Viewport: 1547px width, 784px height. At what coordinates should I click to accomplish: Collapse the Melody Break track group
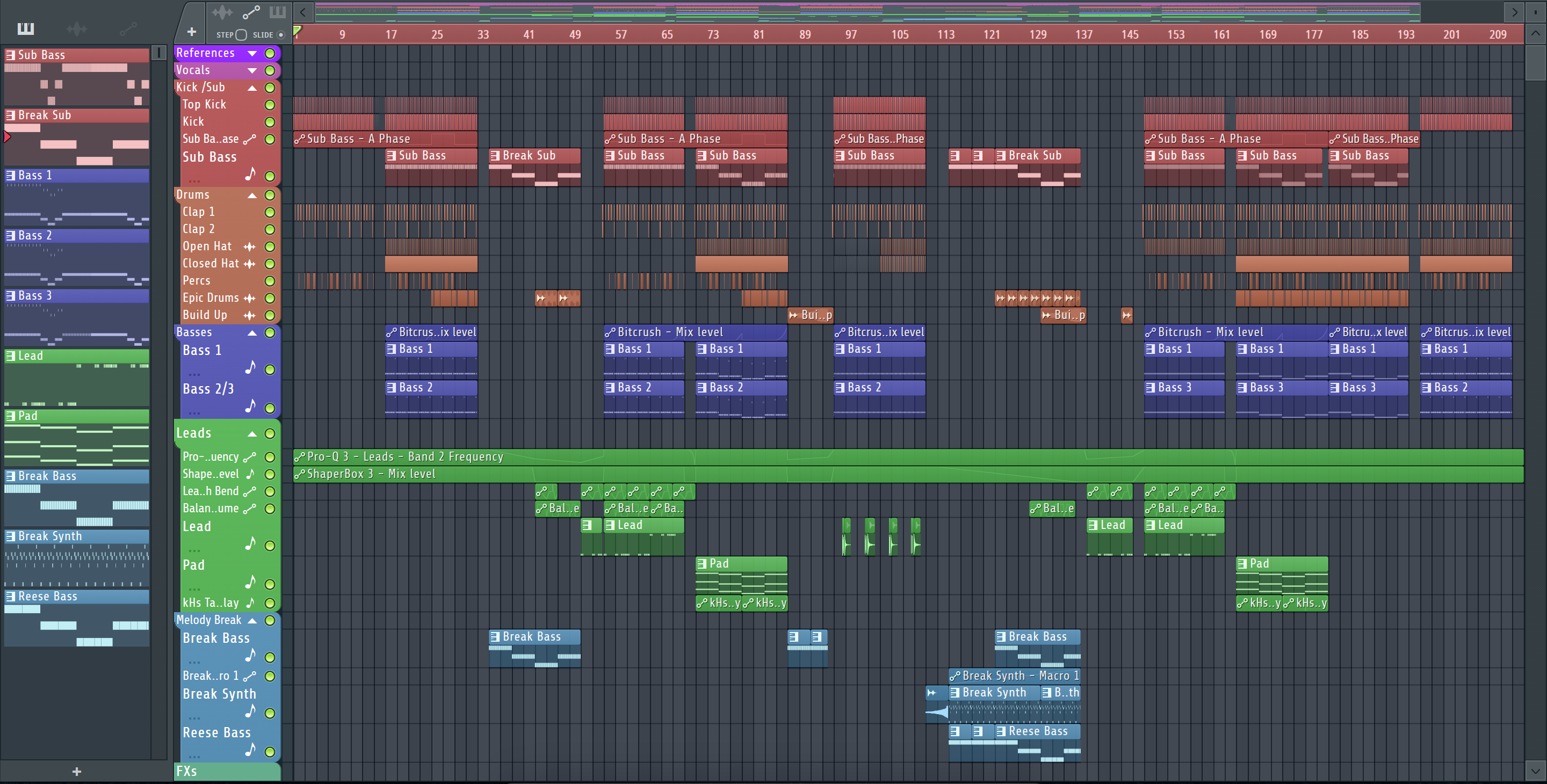[x=252, y=620]
